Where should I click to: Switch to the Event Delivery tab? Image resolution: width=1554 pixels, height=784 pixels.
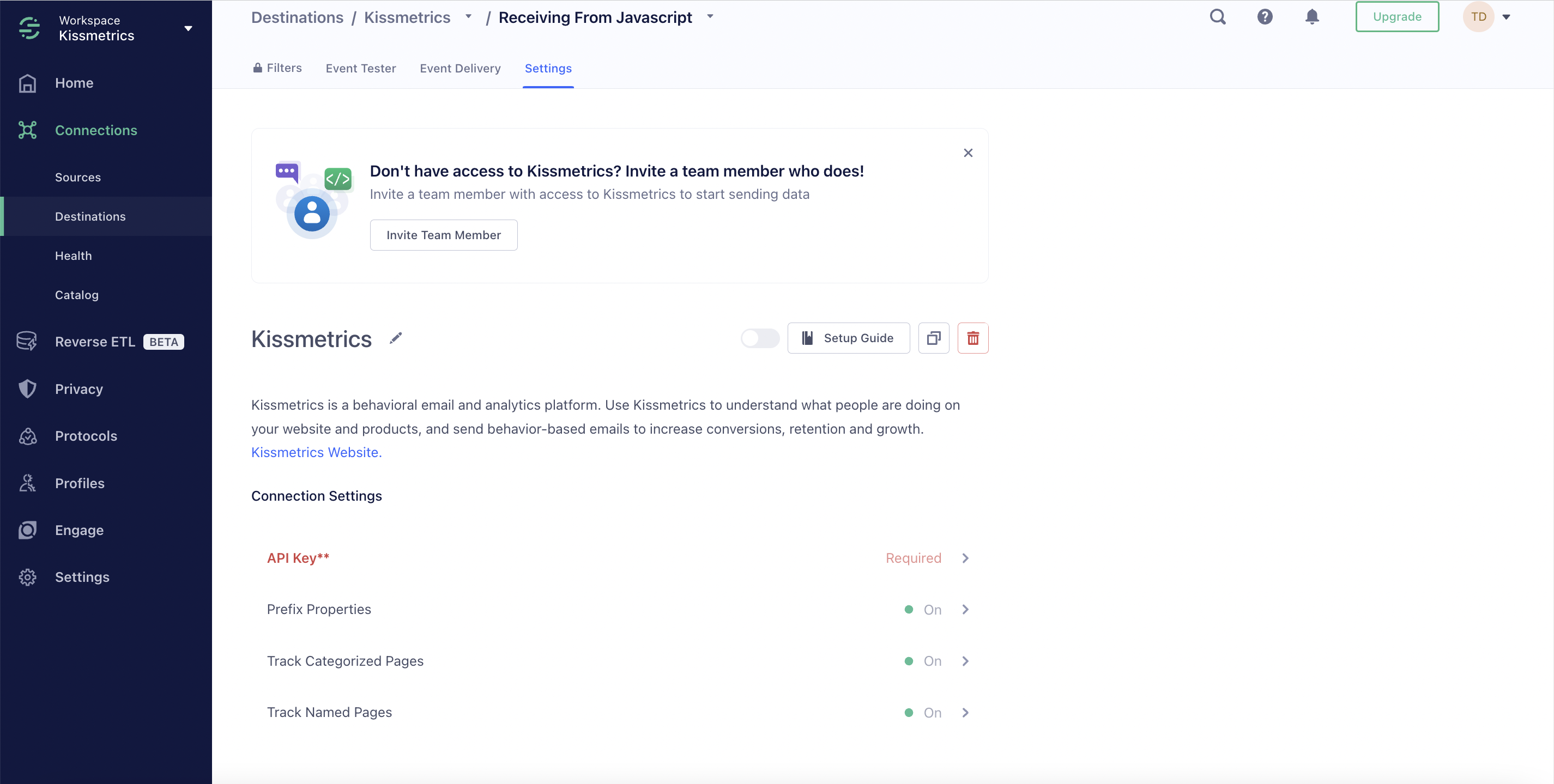[459, 68]
